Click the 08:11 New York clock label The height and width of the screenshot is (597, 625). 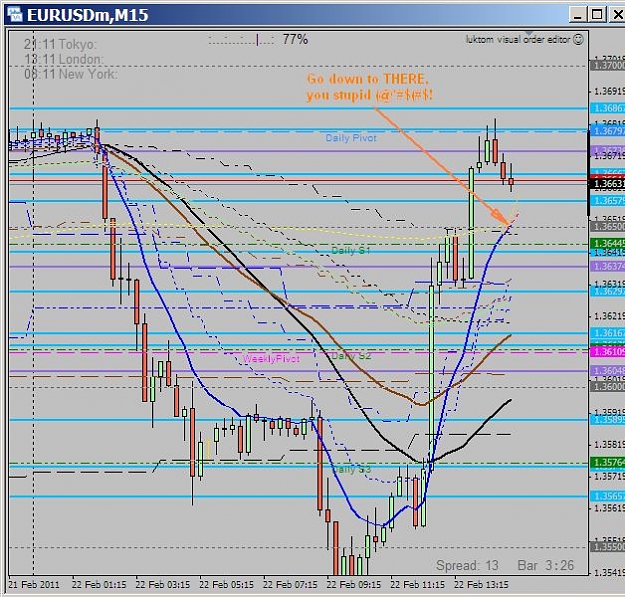click(x=71, y=74)
